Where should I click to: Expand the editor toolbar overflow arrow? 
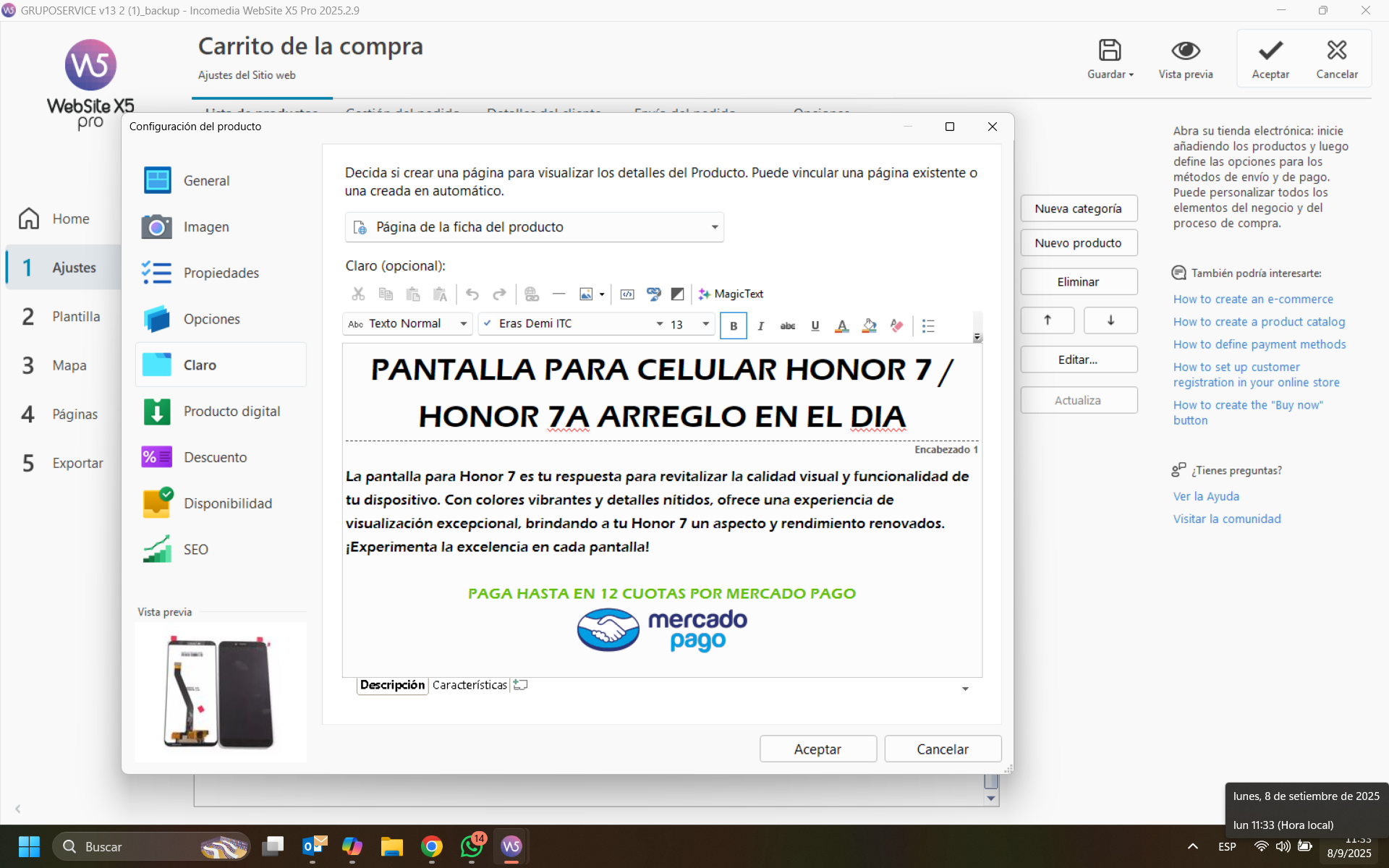[x=977, y=337]
